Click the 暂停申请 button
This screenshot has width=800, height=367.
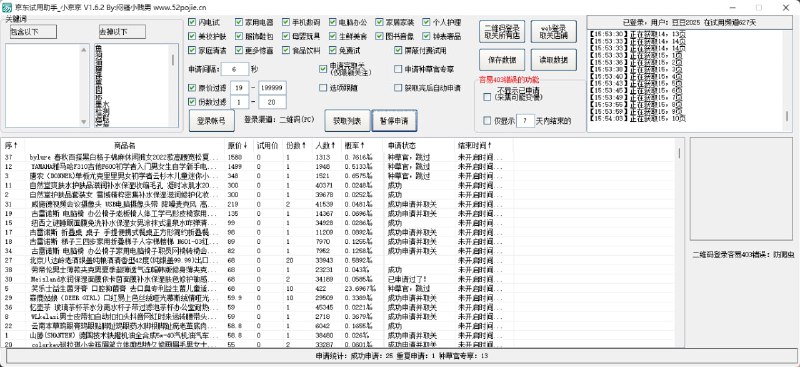[x=394, y=120]
